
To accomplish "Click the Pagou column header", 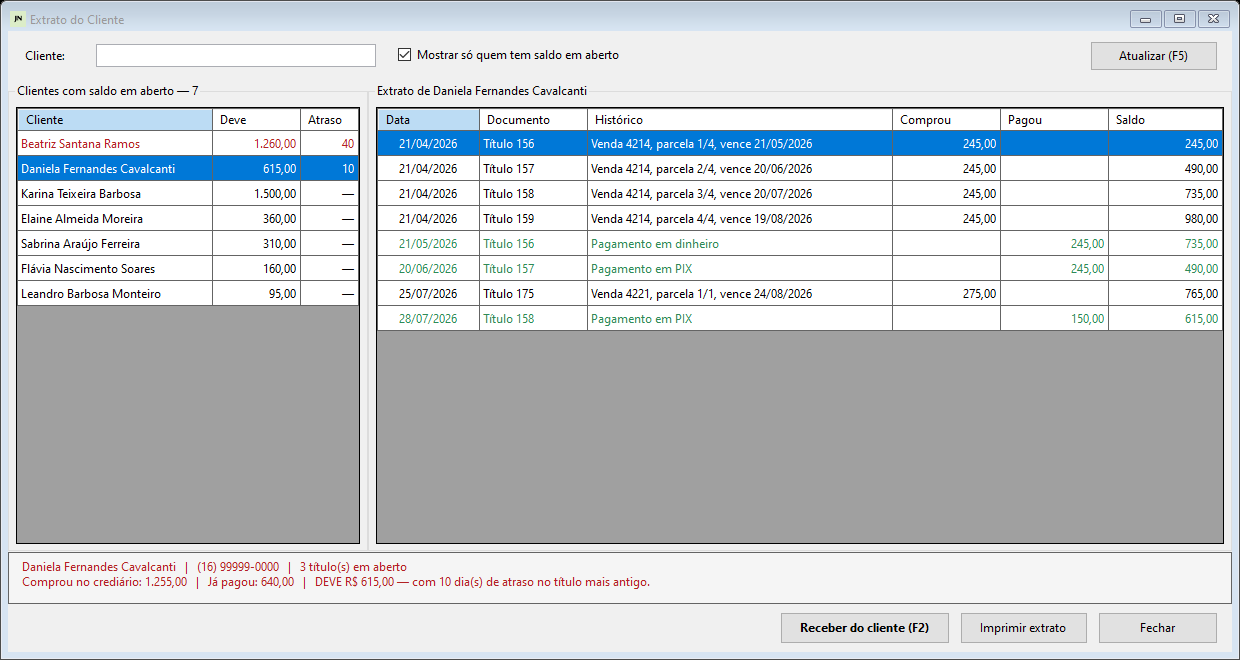I will [x=1054, y=120].
